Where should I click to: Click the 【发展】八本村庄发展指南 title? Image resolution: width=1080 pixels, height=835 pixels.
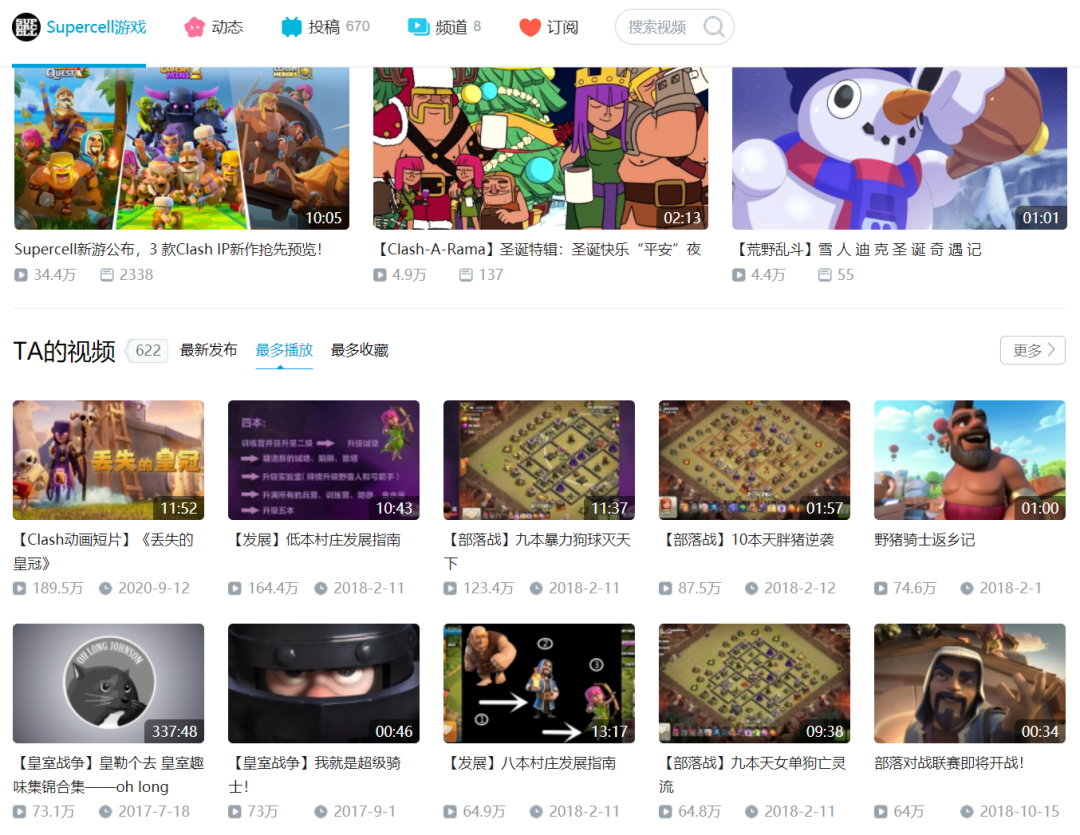point(530,763)
